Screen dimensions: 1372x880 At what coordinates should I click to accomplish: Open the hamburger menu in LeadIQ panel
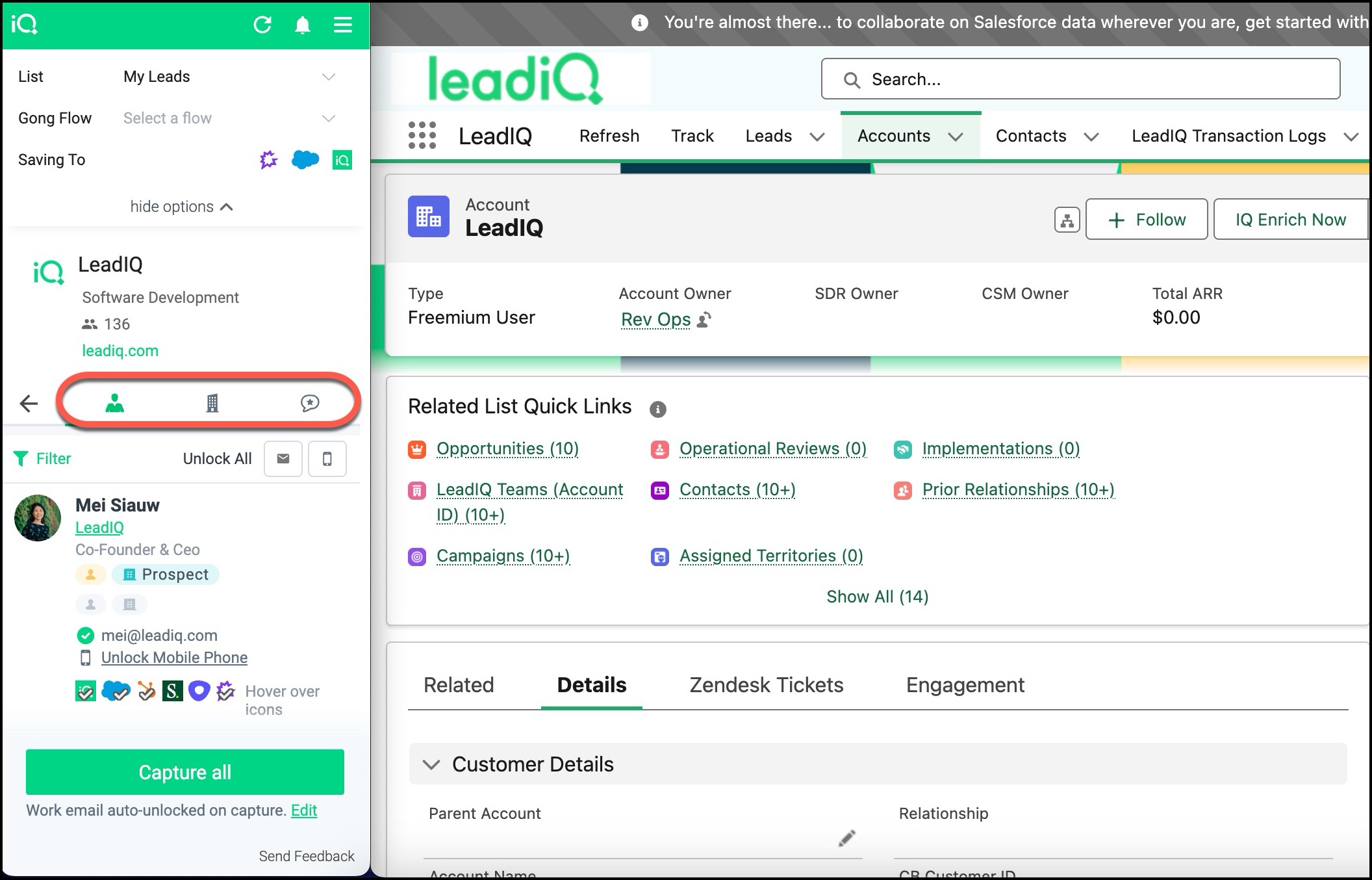(x=343, y=25)
